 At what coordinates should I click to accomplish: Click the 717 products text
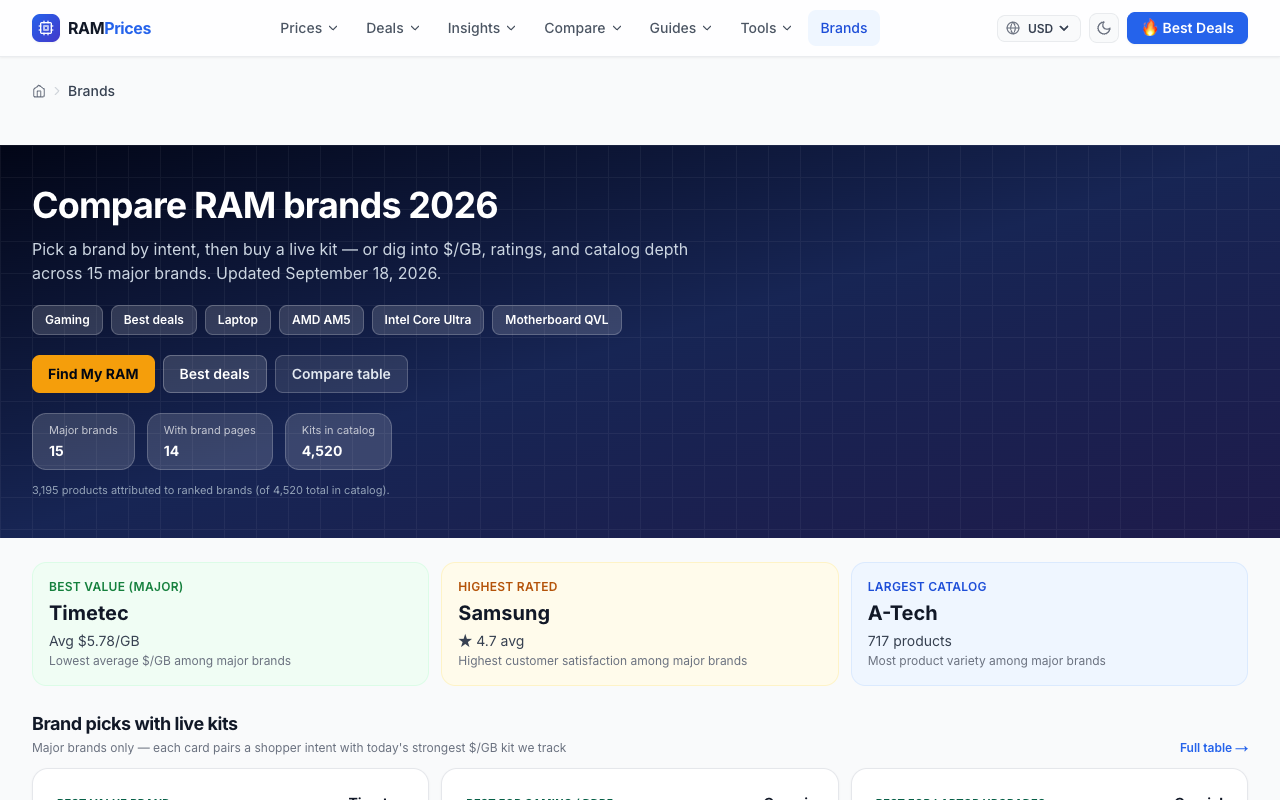[910, 641]
